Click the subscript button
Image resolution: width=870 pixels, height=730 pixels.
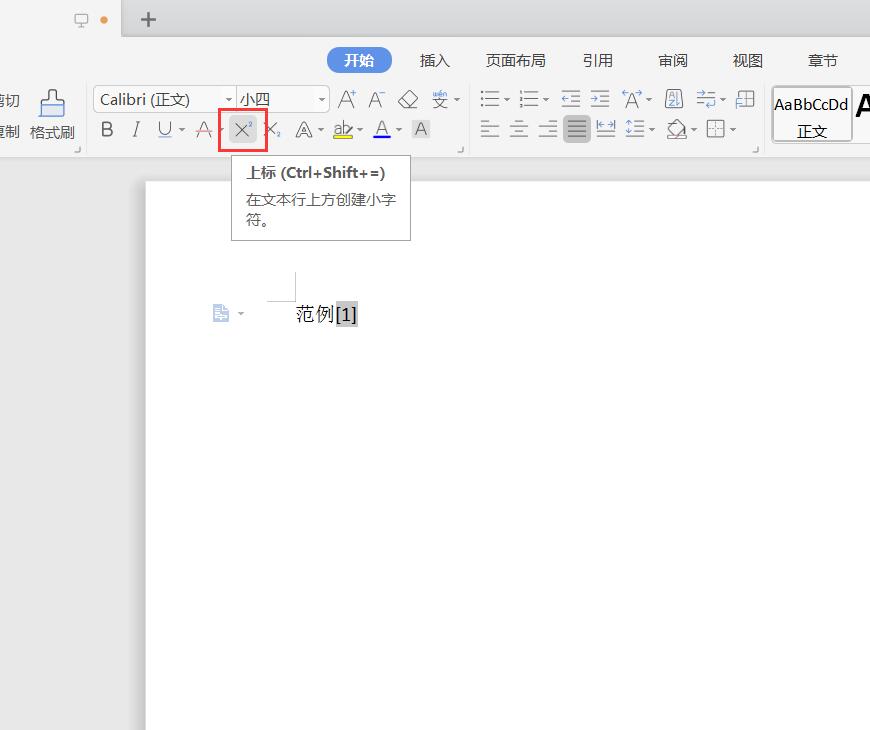[x=272, y=130]
